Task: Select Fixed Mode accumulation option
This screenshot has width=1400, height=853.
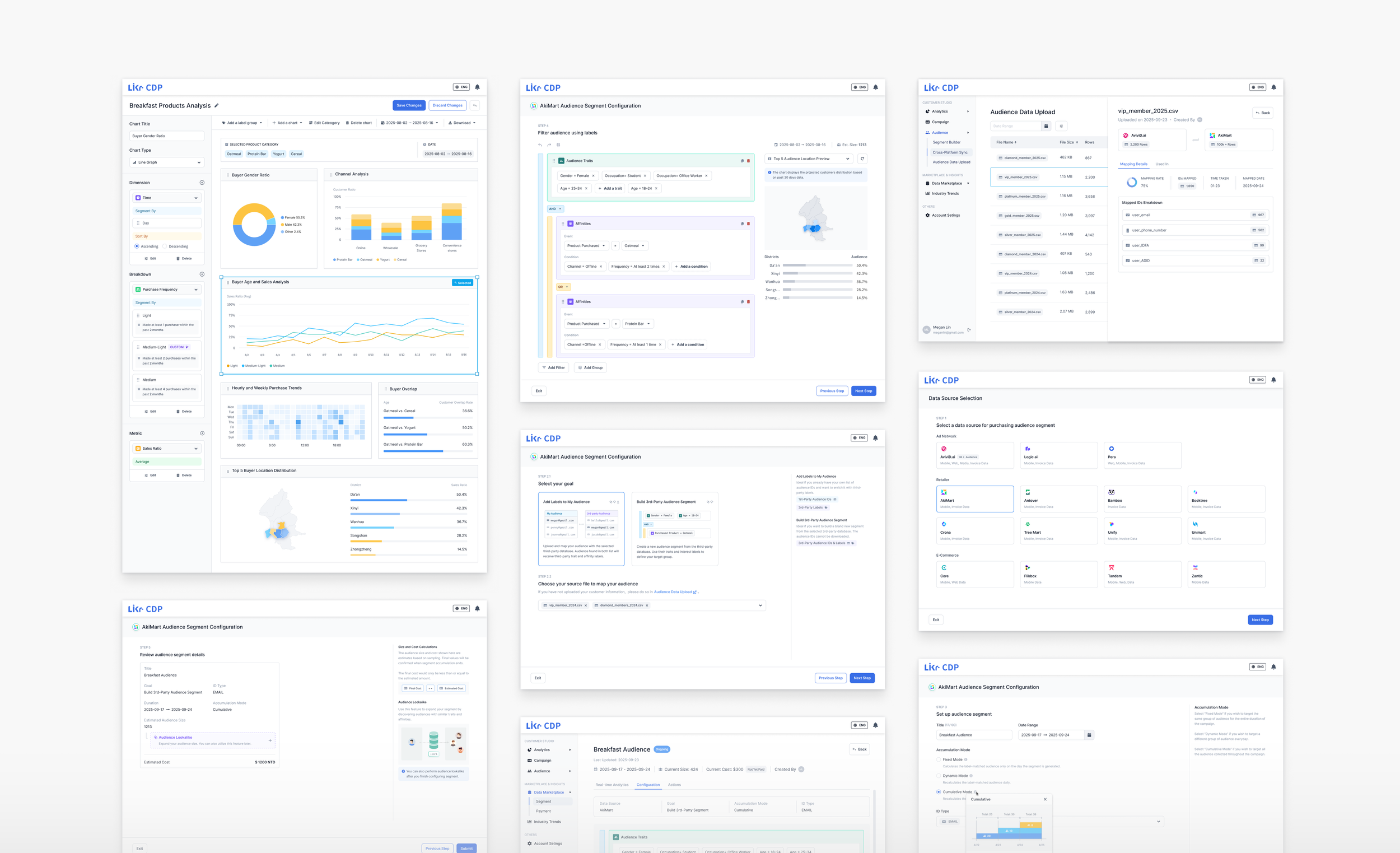Action: click(939, 759)
